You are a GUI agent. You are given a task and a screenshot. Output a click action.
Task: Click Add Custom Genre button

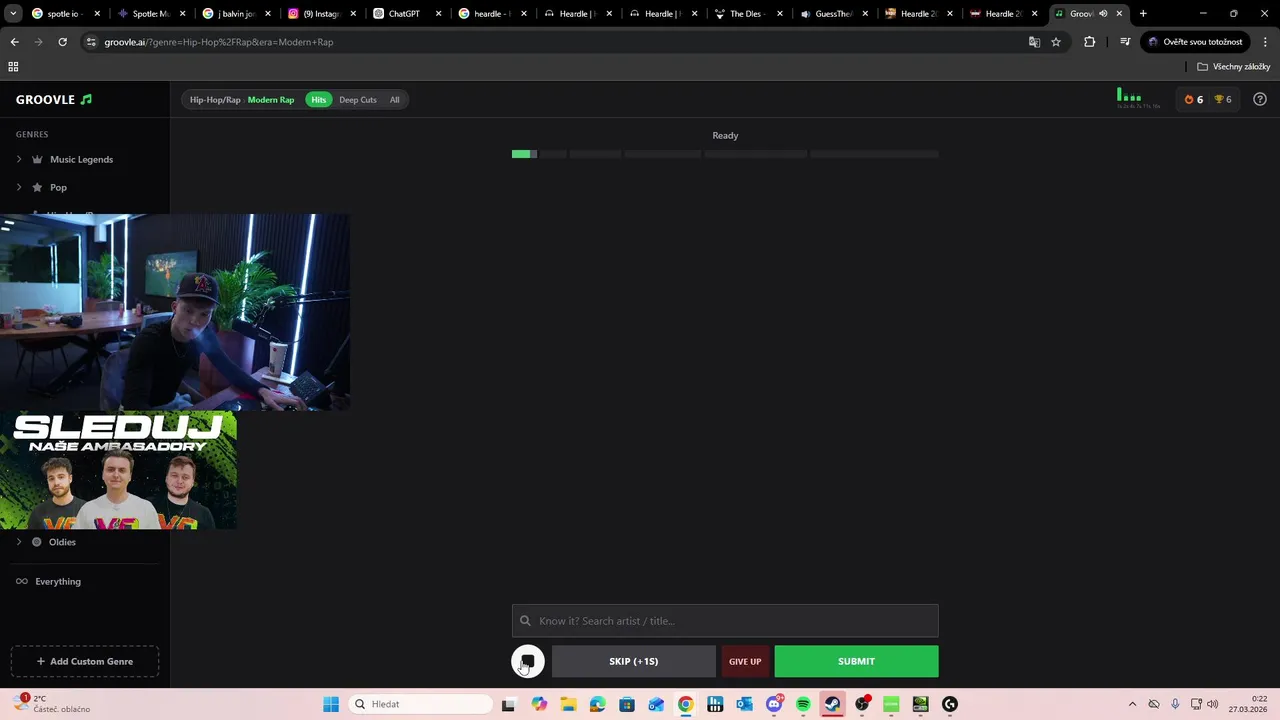click(85, 661)
